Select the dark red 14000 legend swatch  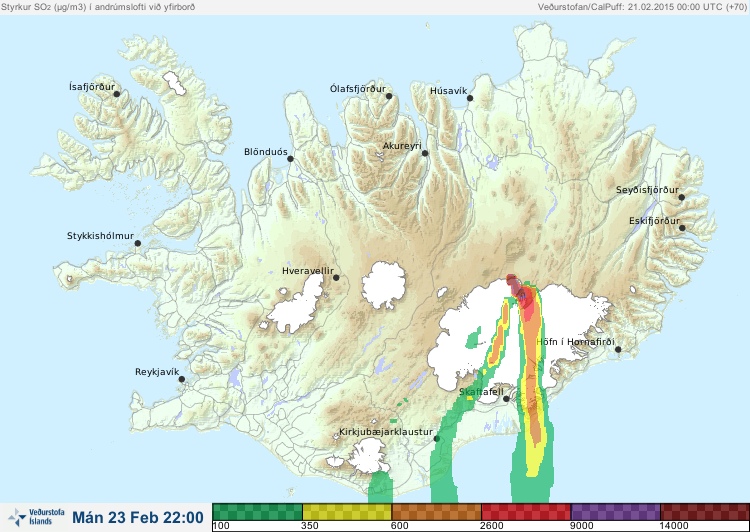705,512
